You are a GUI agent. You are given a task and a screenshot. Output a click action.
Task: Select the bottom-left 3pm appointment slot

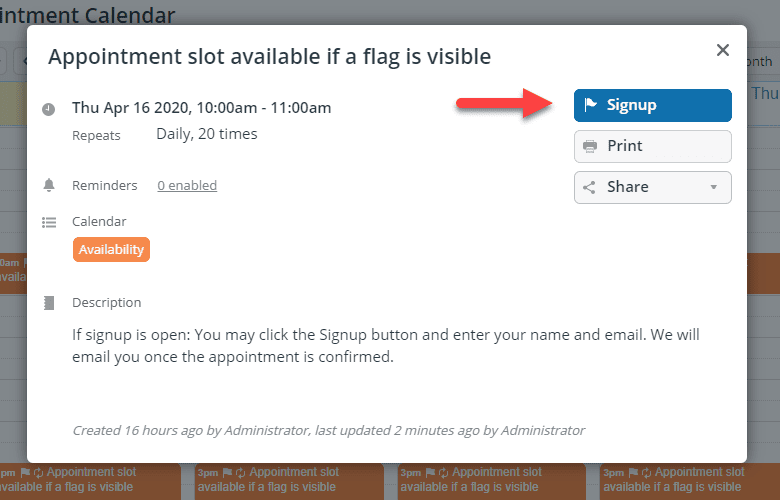pyautogui.click(x=90, y=480)
